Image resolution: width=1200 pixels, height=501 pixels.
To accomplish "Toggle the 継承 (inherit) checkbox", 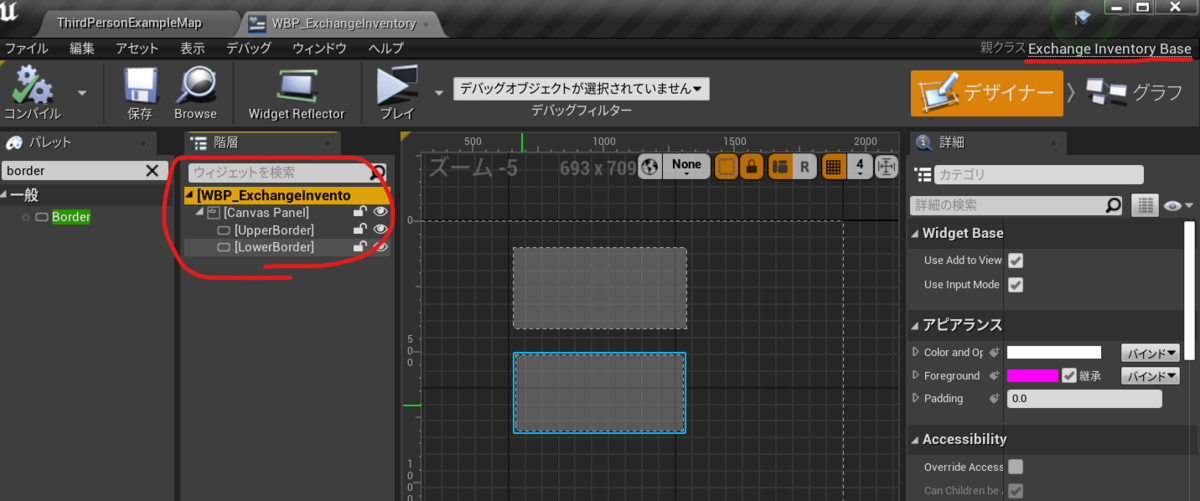I will (x=1070, y=376).
